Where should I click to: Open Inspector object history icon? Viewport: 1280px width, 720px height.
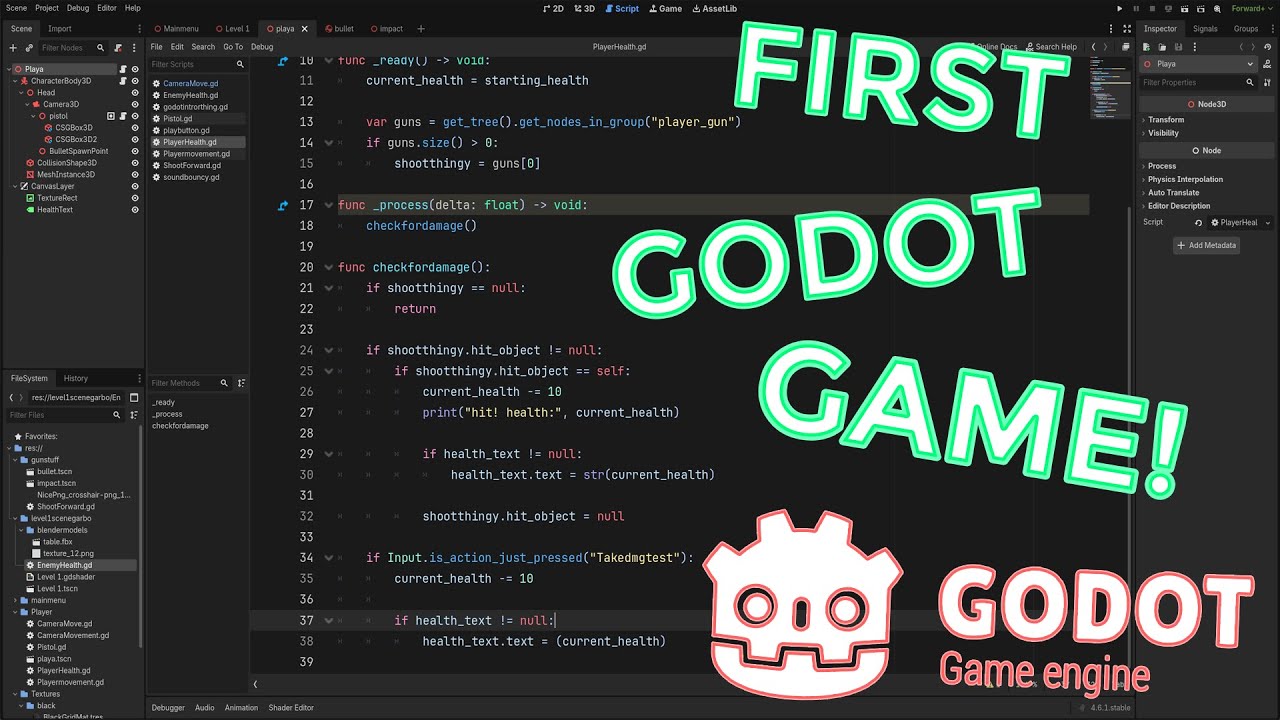pos(1268,47)
